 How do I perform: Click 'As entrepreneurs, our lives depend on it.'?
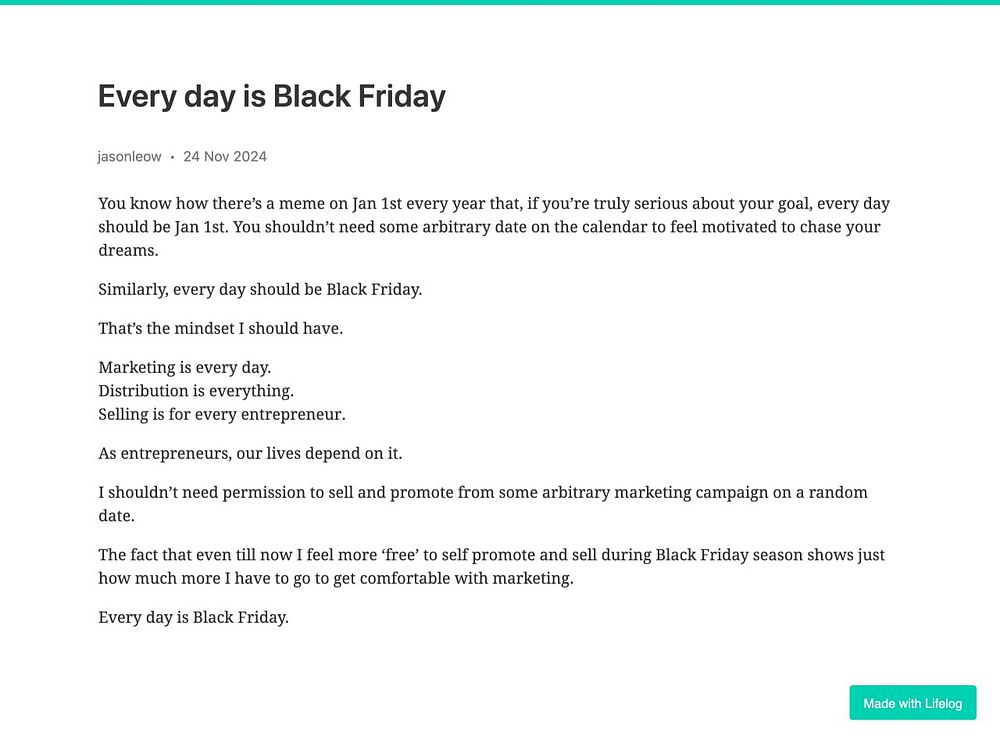[x=250, y=453]
